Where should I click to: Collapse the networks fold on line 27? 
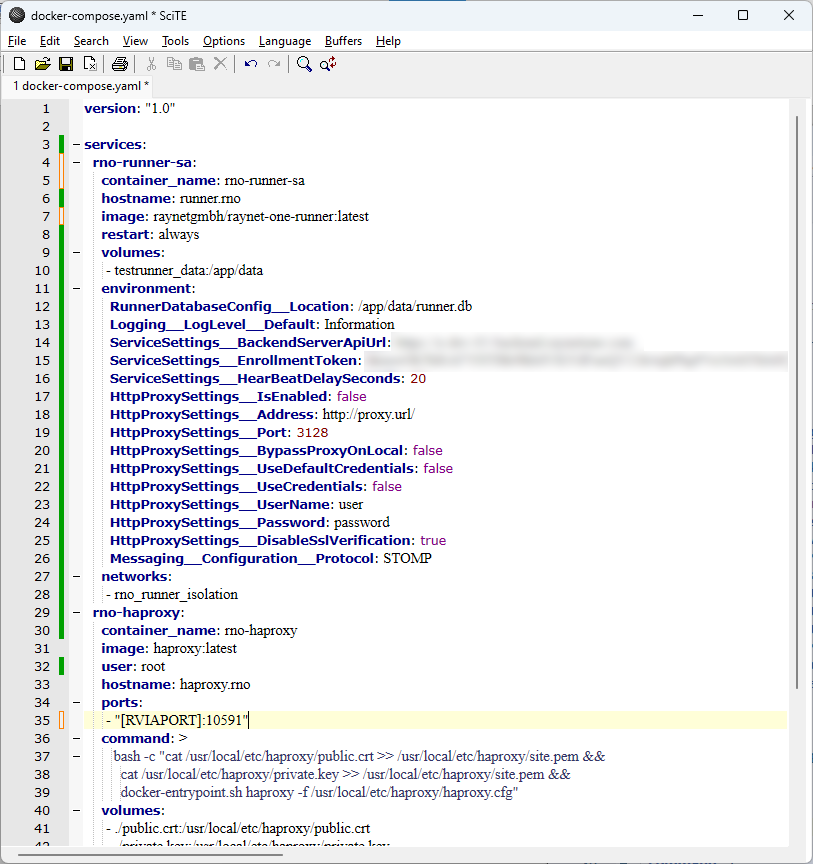(x=76, y=577)
